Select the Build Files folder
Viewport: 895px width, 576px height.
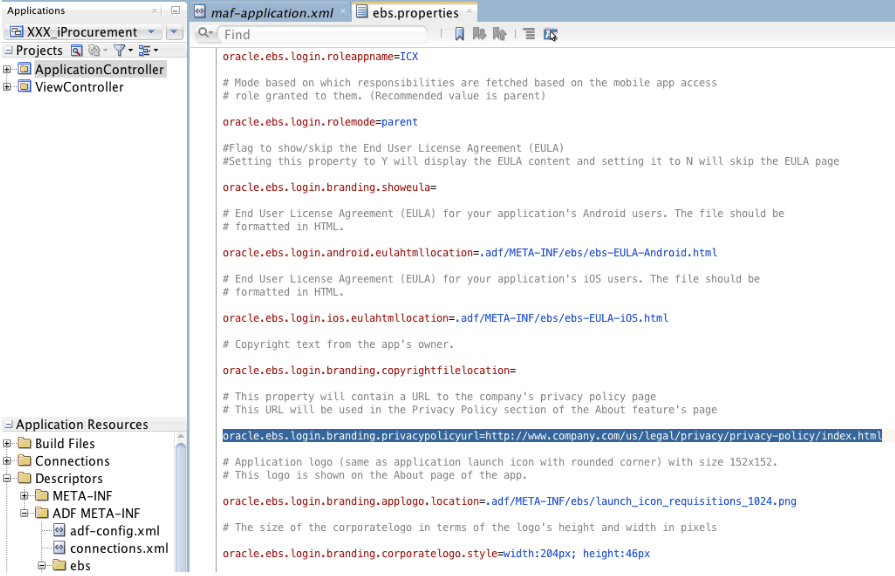point(64,444)
